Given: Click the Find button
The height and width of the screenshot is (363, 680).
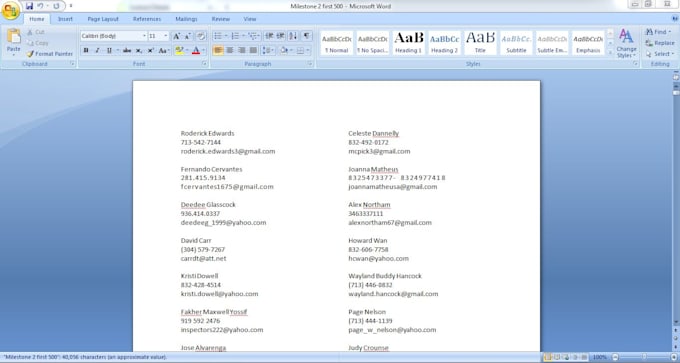Looking at the screenshot, I should pos(659,32).
